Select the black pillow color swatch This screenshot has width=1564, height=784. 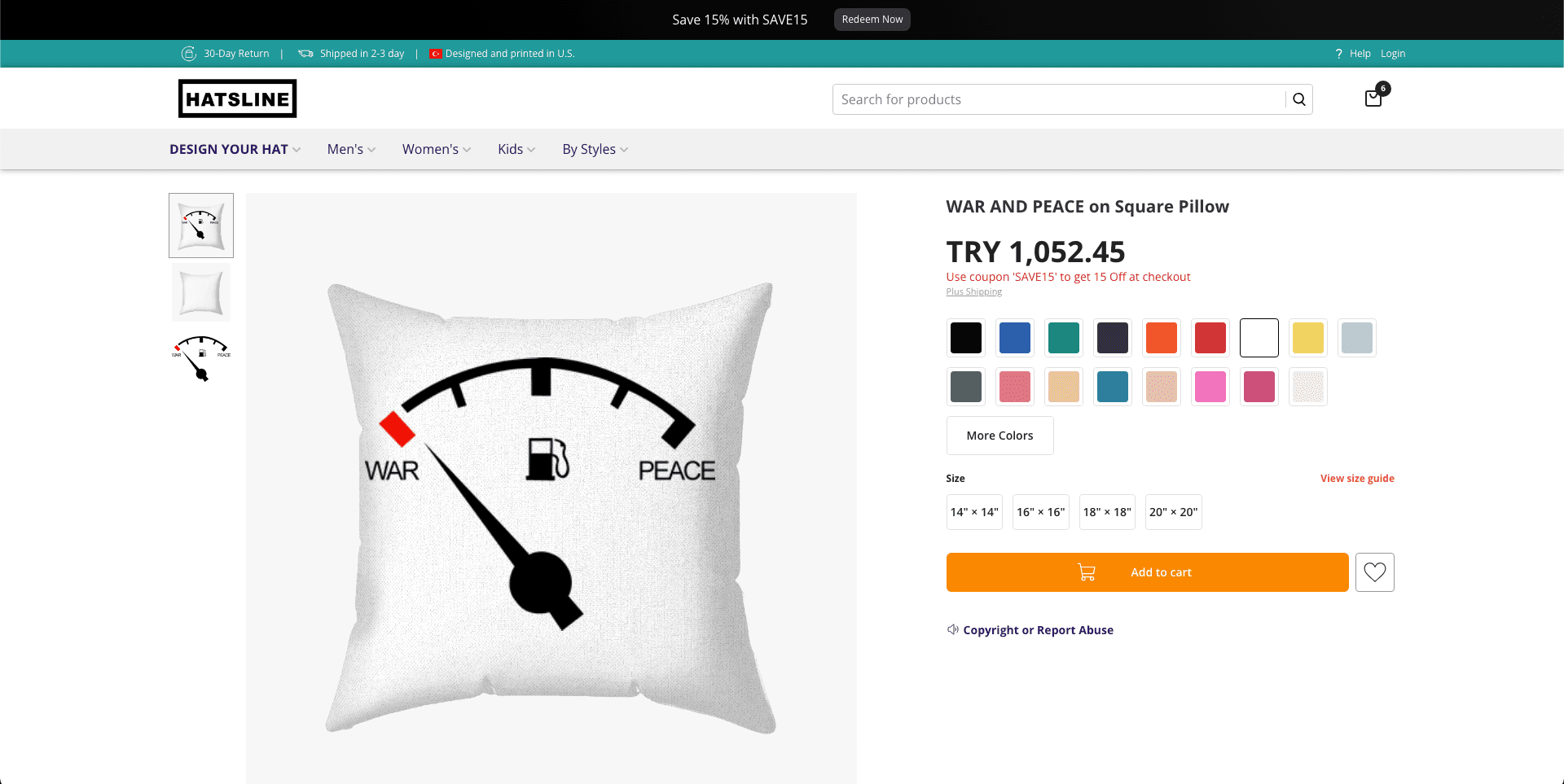click(965, 337)
